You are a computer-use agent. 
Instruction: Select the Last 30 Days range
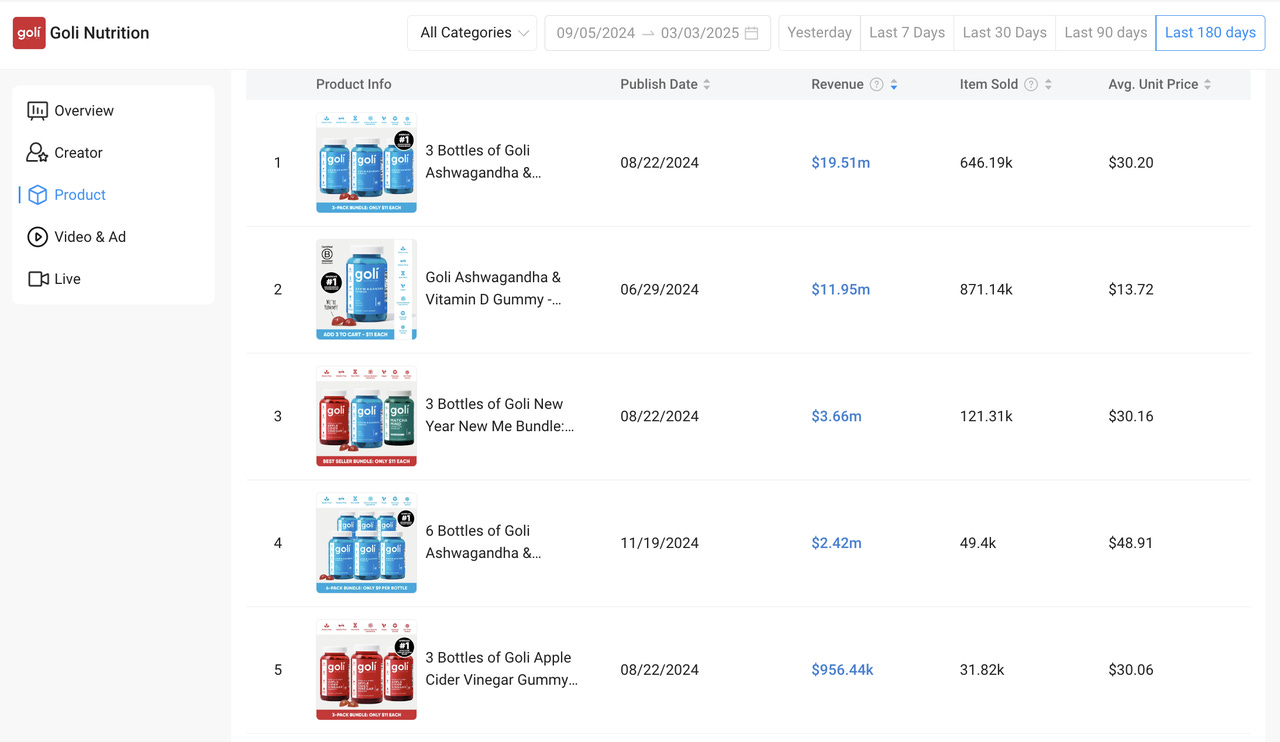coord(1004,33)
